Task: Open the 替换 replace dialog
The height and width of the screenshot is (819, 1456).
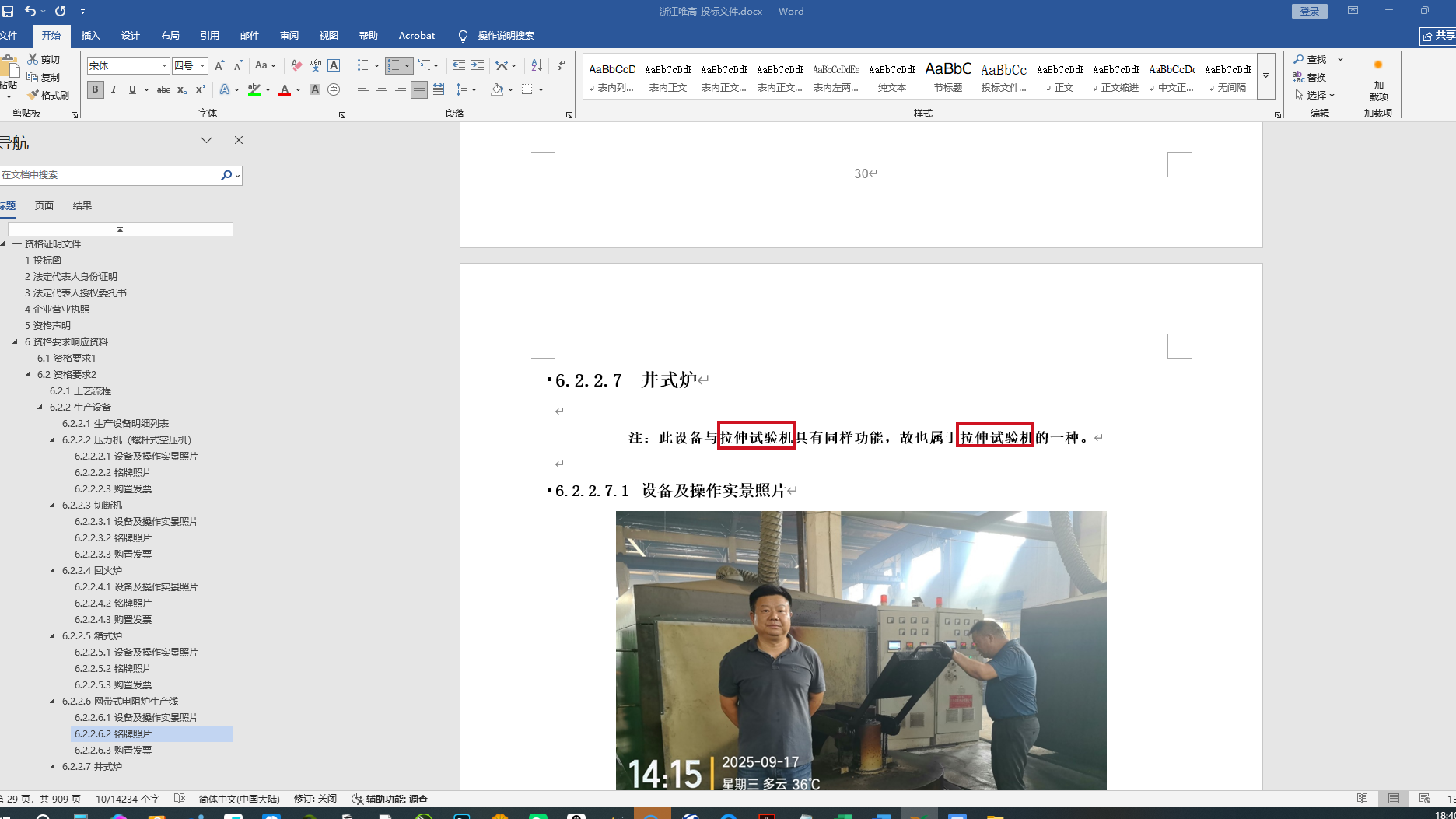Action: click(1310, 77)
